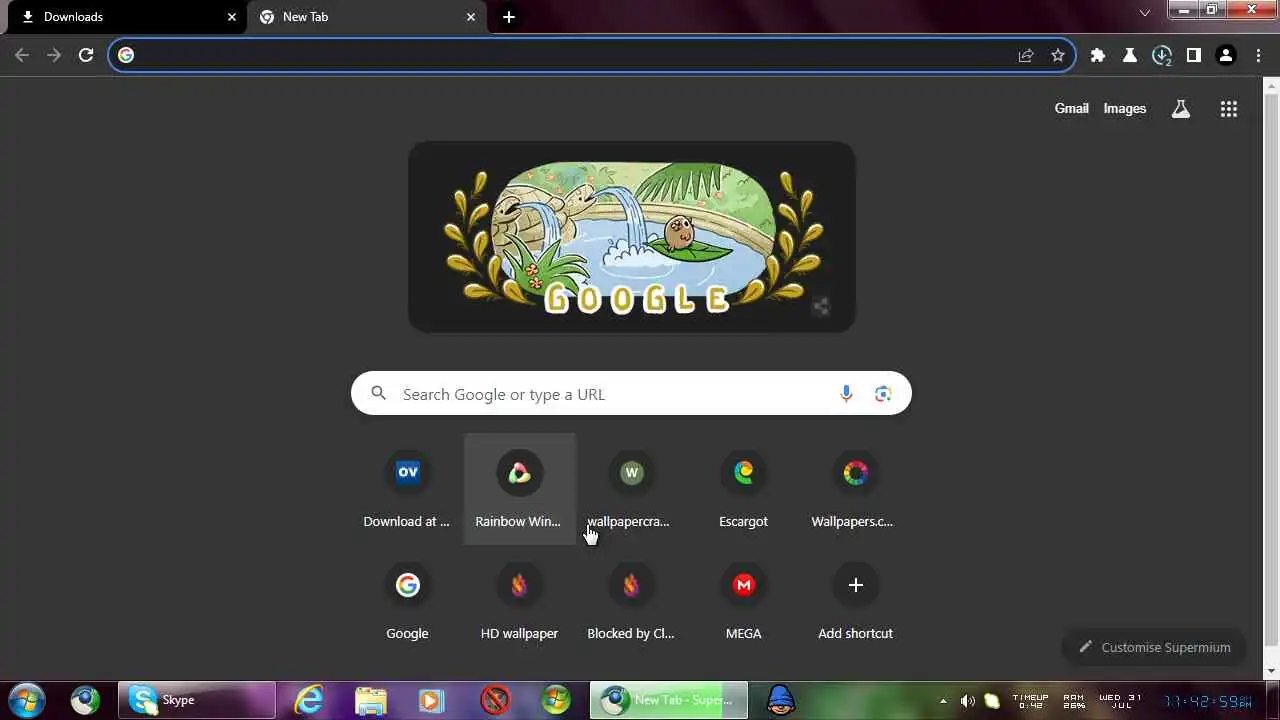Click Add shortcut
1280x720 pixels.
[855, 601]
